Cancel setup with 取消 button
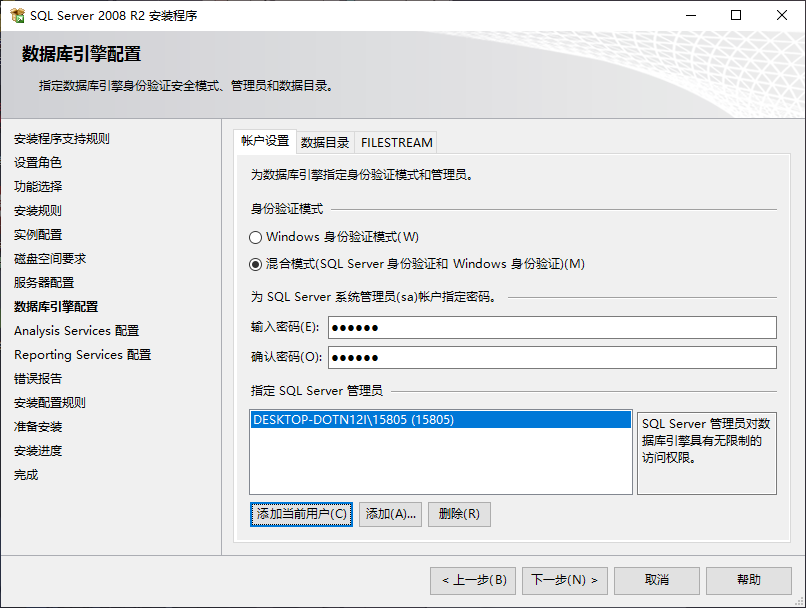806x608 pixels. (x=657, y=580)
